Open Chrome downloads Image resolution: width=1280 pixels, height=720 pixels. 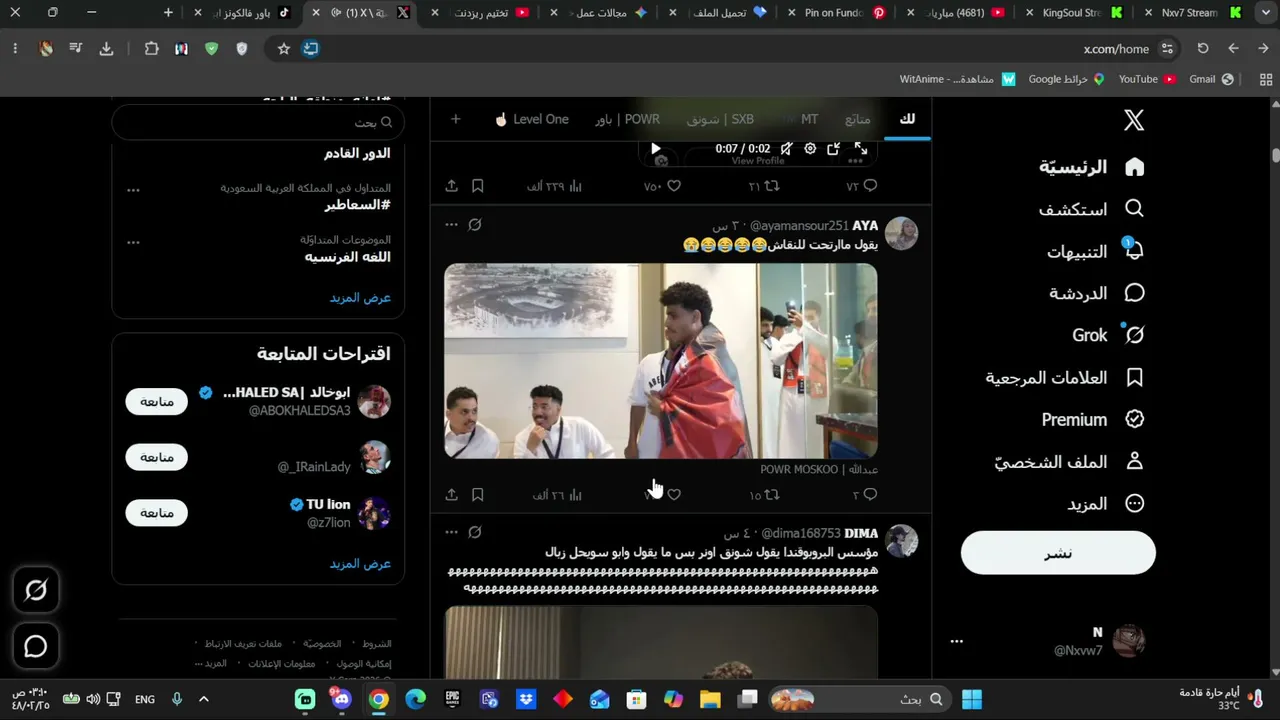pos(107,48)
